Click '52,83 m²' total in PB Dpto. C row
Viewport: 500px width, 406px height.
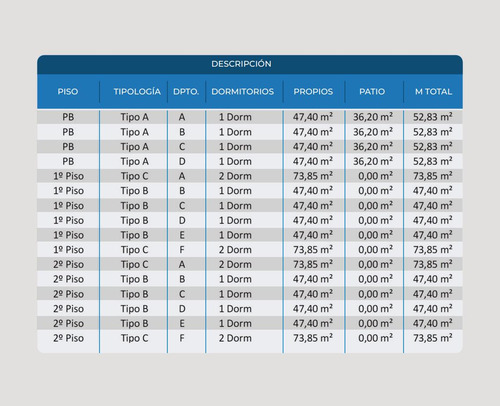(x=433, y=147)
